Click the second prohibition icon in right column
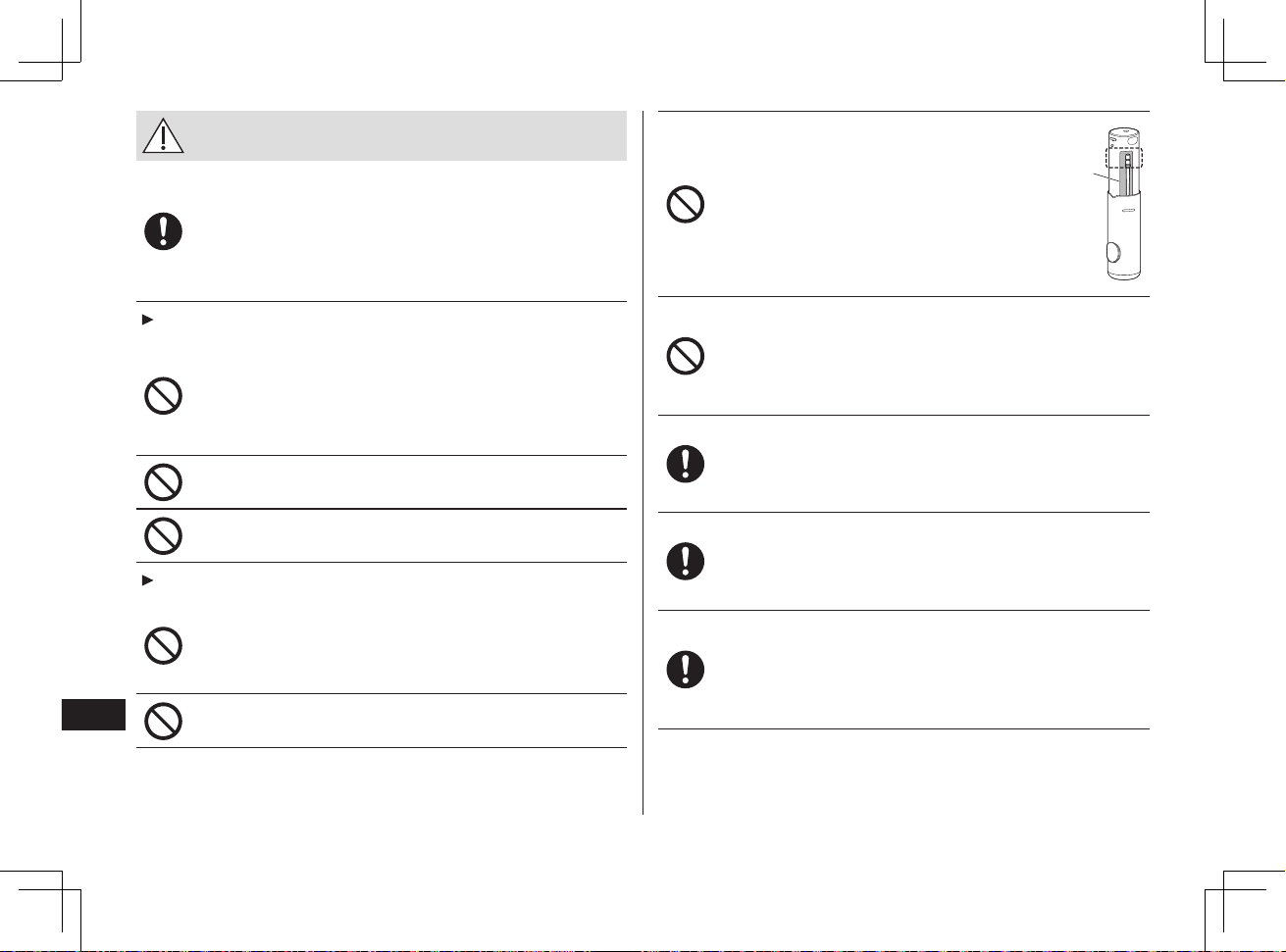 tap(686, 356)
